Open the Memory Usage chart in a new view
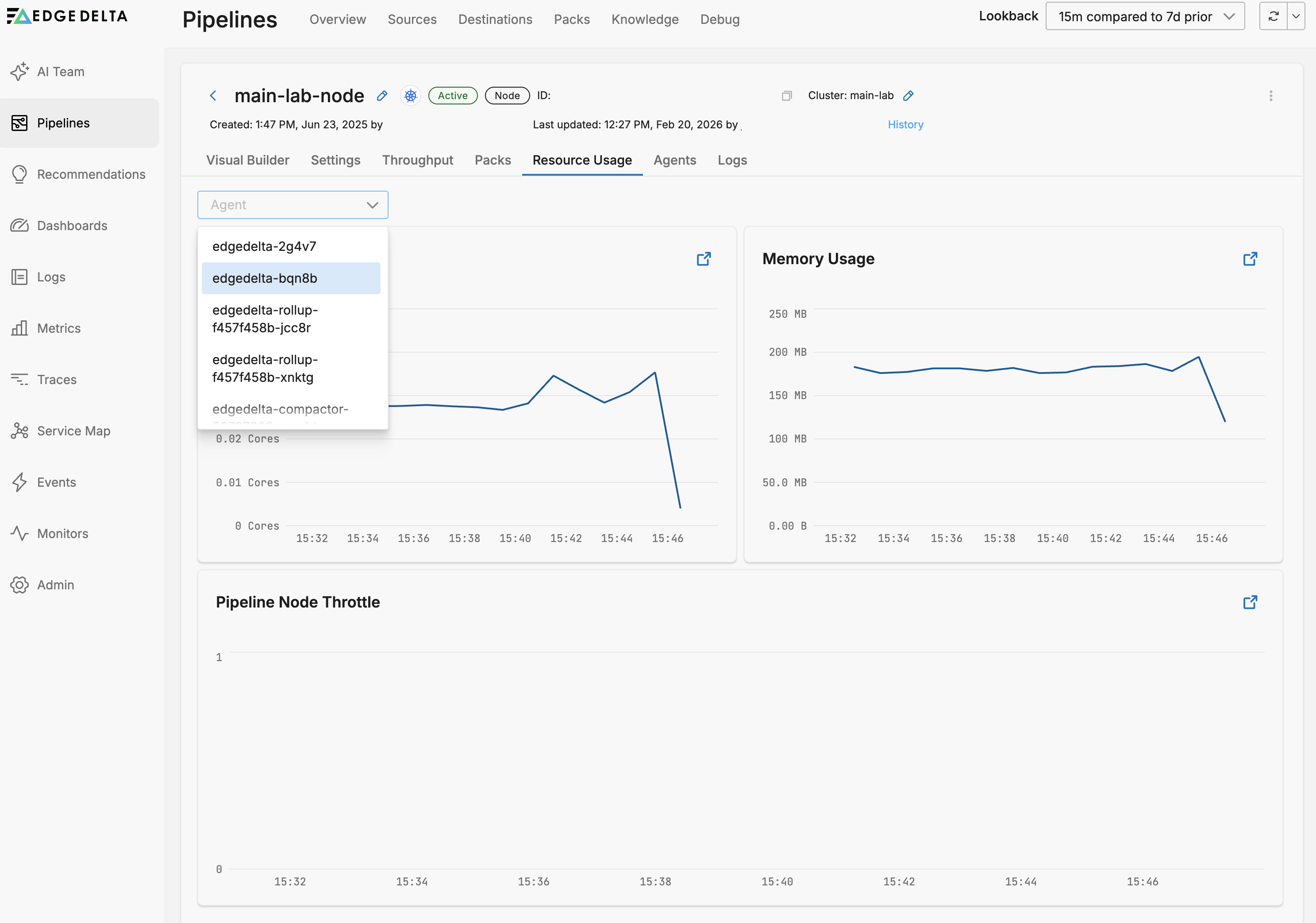This screenshot has height=923, width=1316. tap(1250, 259)
